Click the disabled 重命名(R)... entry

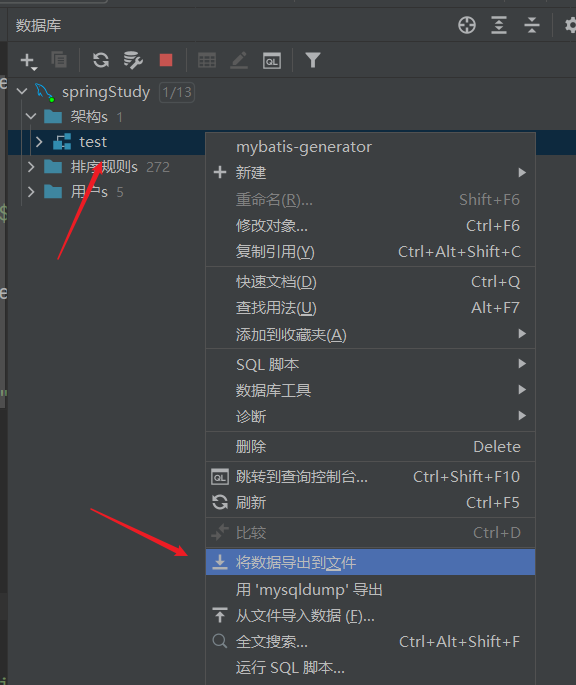(x=370, y=200)
